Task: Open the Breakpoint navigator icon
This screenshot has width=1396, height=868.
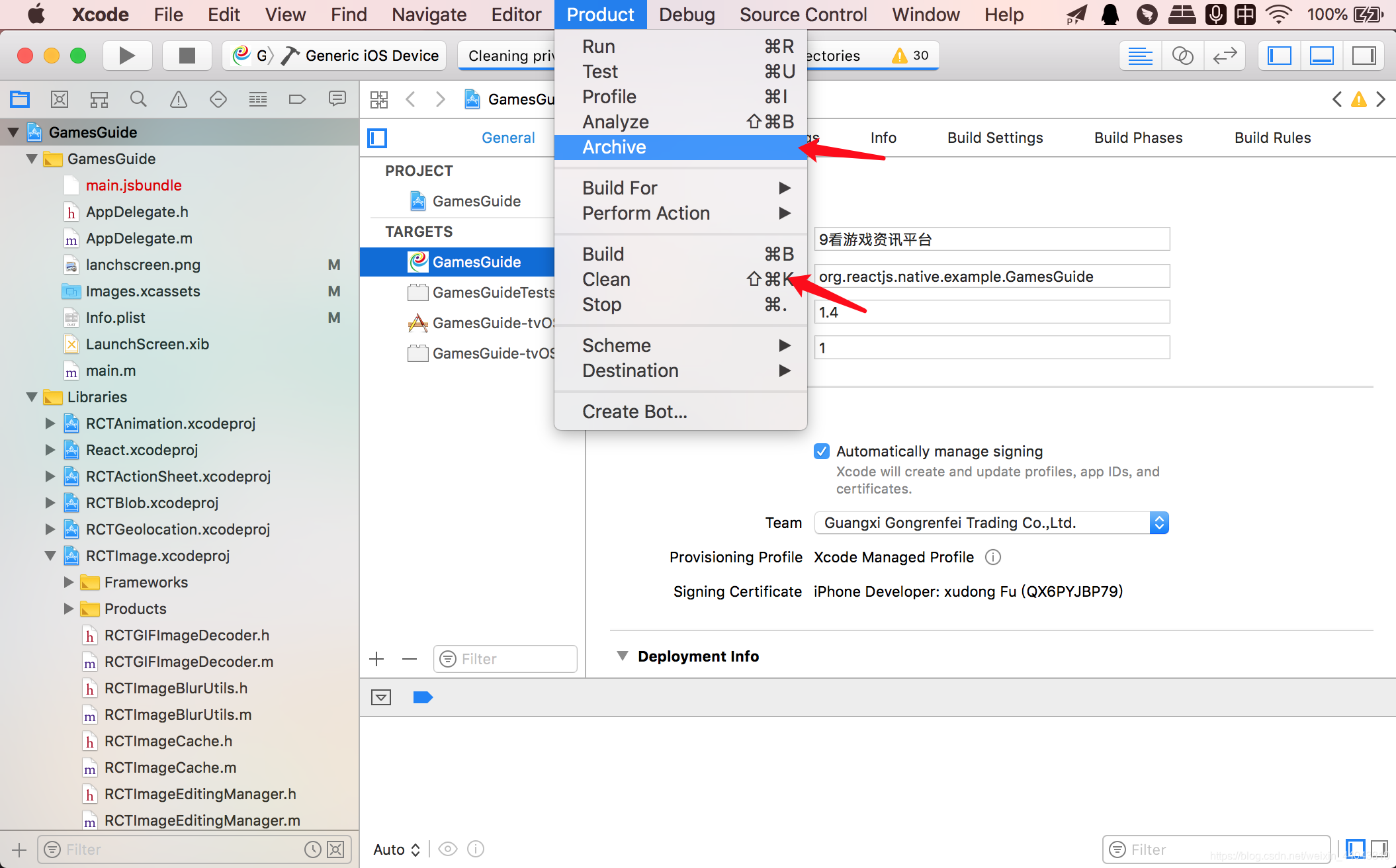Action: tap(298, 99)
